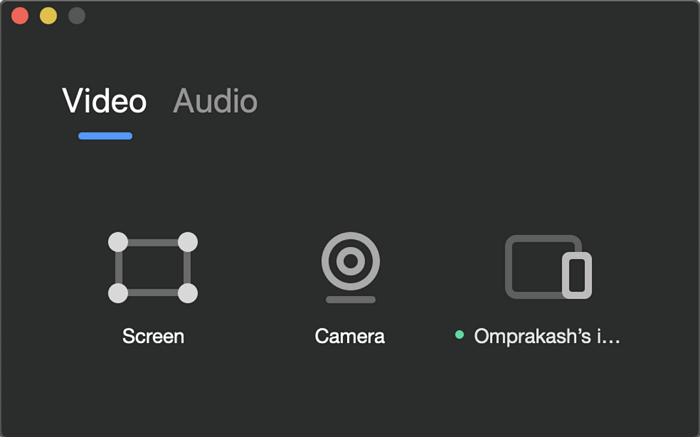This screenshot has height=437, width=700.
Task: Close the window with the red button
Action: pos(20,16)
